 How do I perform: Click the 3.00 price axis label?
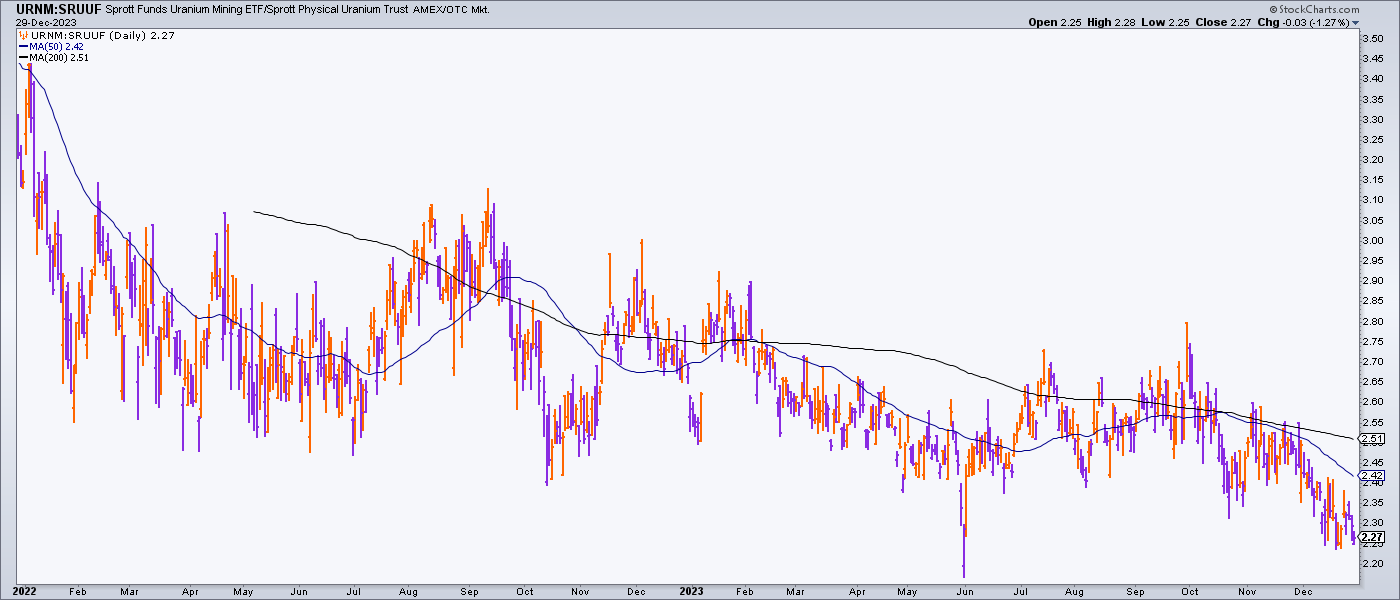(1373, 240)
